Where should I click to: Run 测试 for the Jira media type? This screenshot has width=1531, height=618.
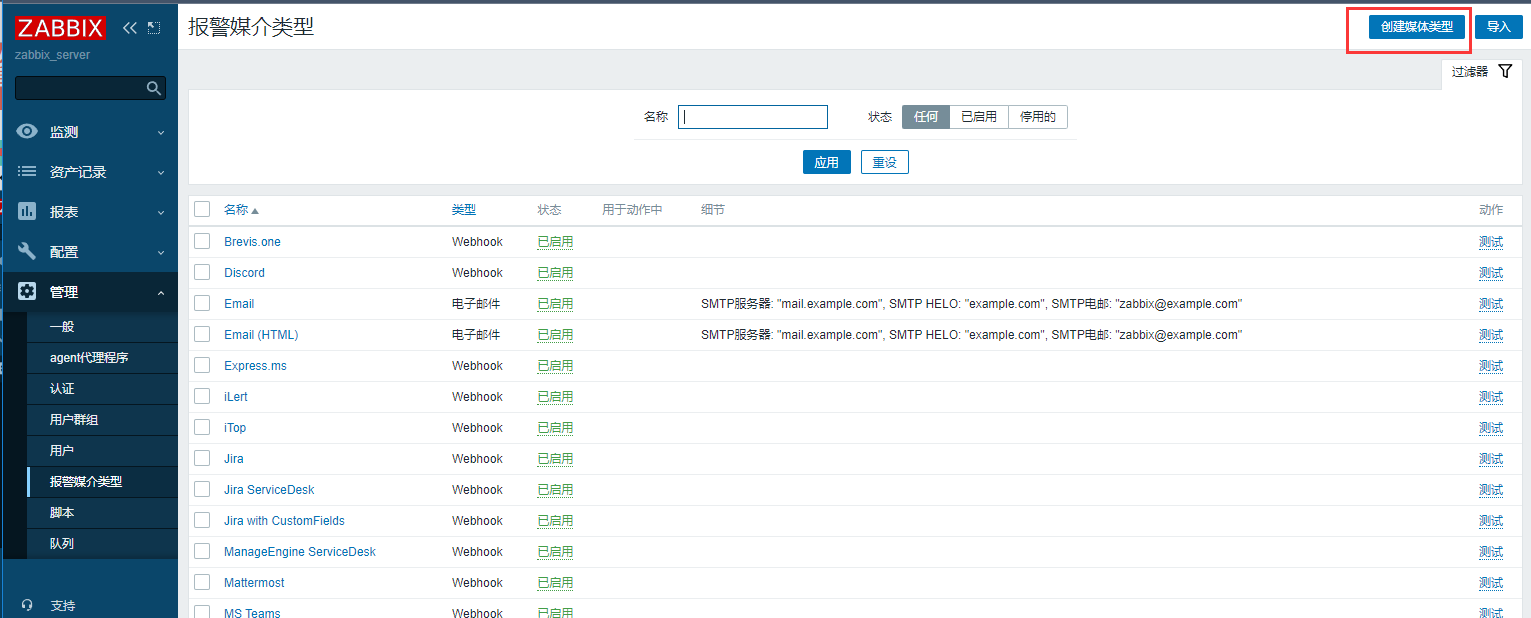[x=1490, y=458]
